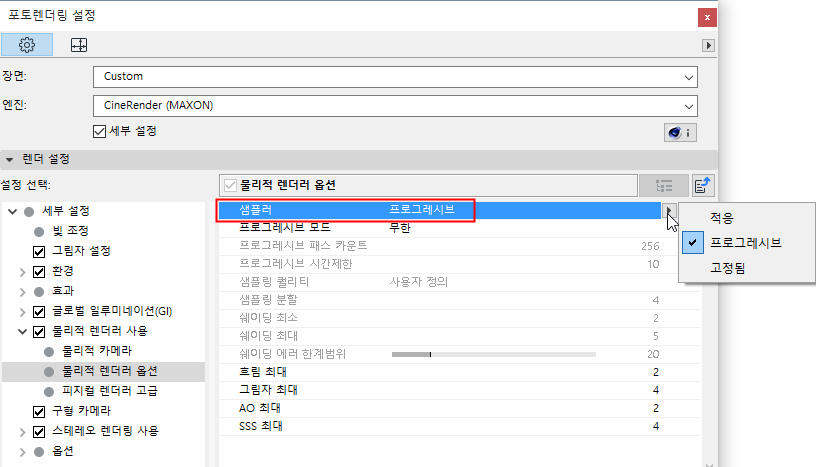Toggle the 물리적 렌더러 옵션 header checkbox
The image size is (816, 467).
click(230, 185)
